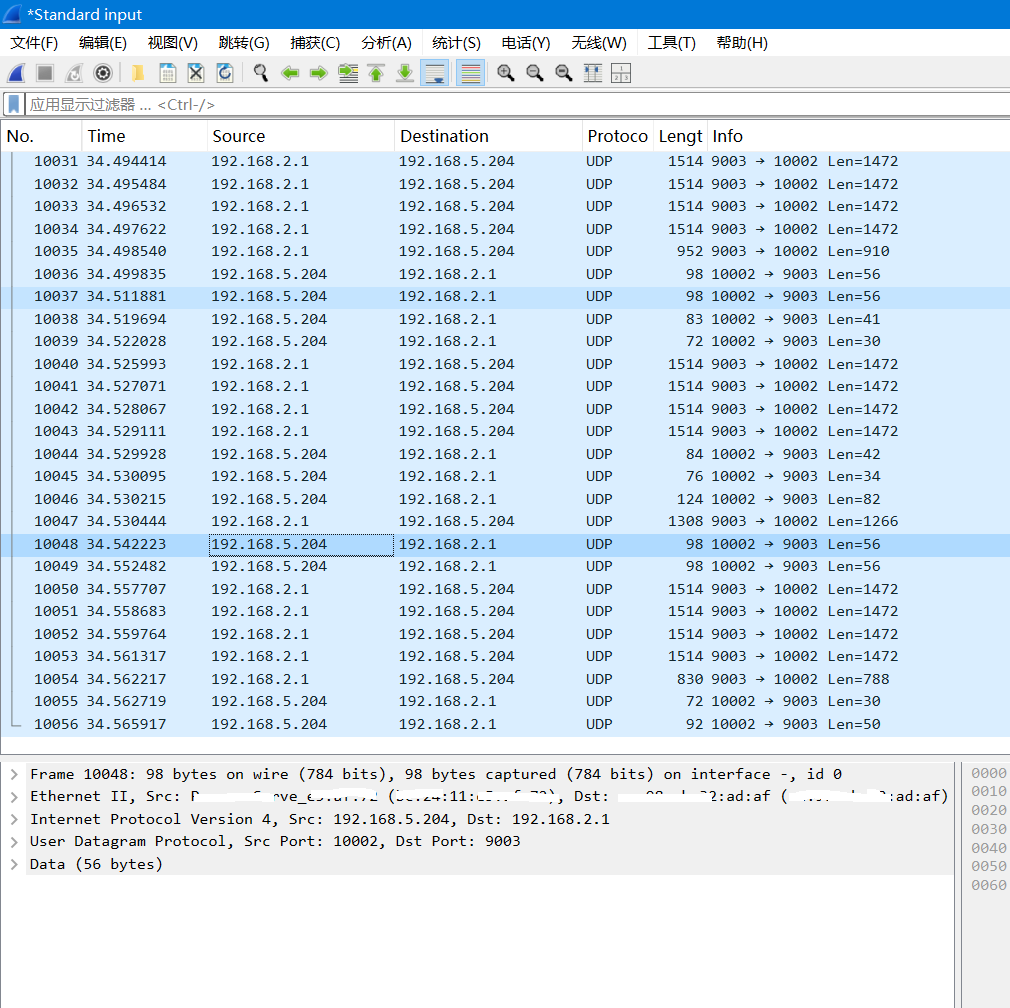Open the 捕获(C) menu

[x=315, y=43]
